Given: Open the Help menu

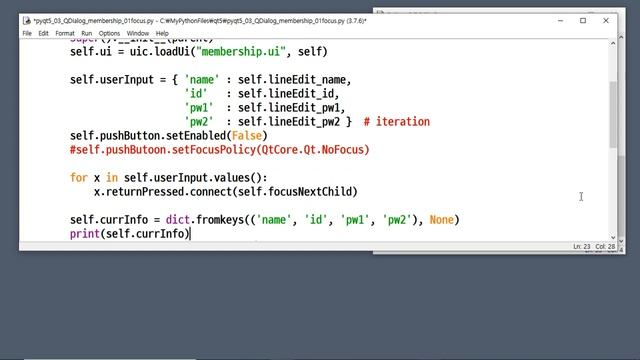Looking at the screenshot, I should tap(162, 33).
